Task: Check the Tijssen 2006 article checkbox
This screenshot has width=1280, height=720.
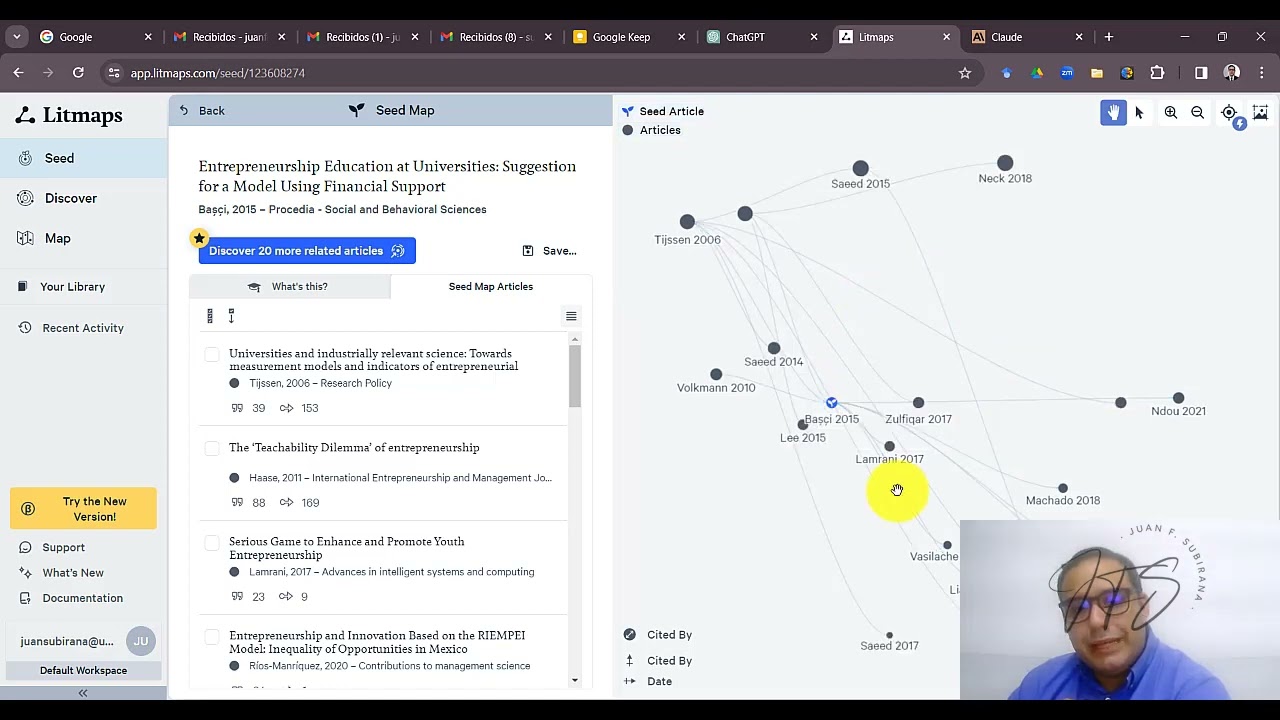Action: tap(212, 354)
